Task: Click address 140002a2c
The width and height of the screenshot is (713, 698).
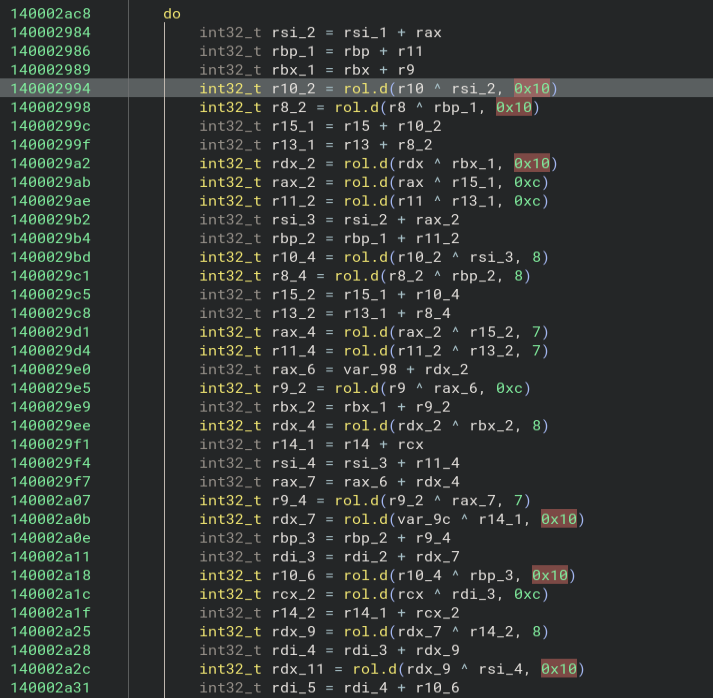Action: click(x=50, y=669)
